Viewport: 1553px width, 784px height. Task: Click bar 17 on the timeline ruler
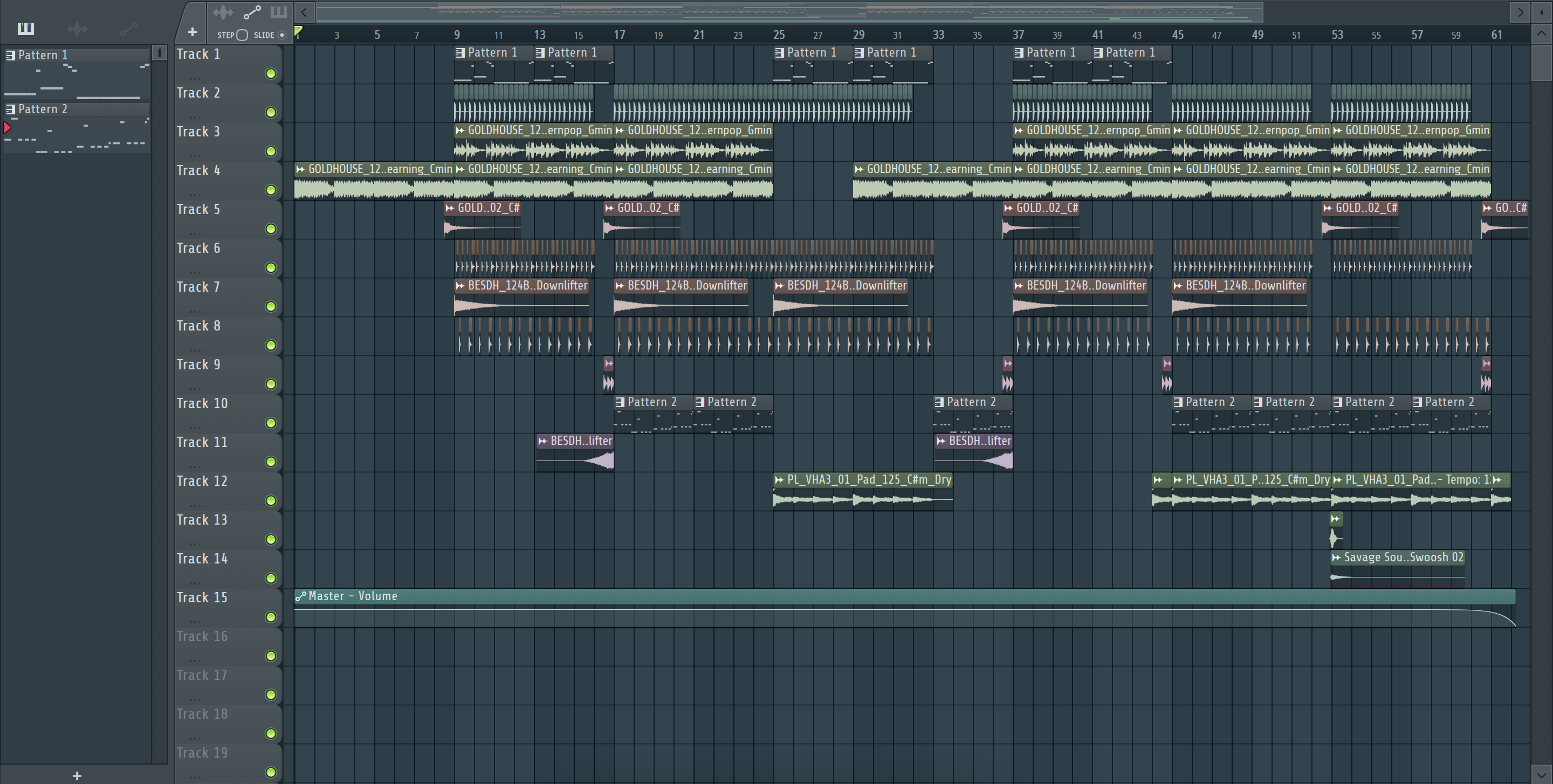click(x=619, y=35)
